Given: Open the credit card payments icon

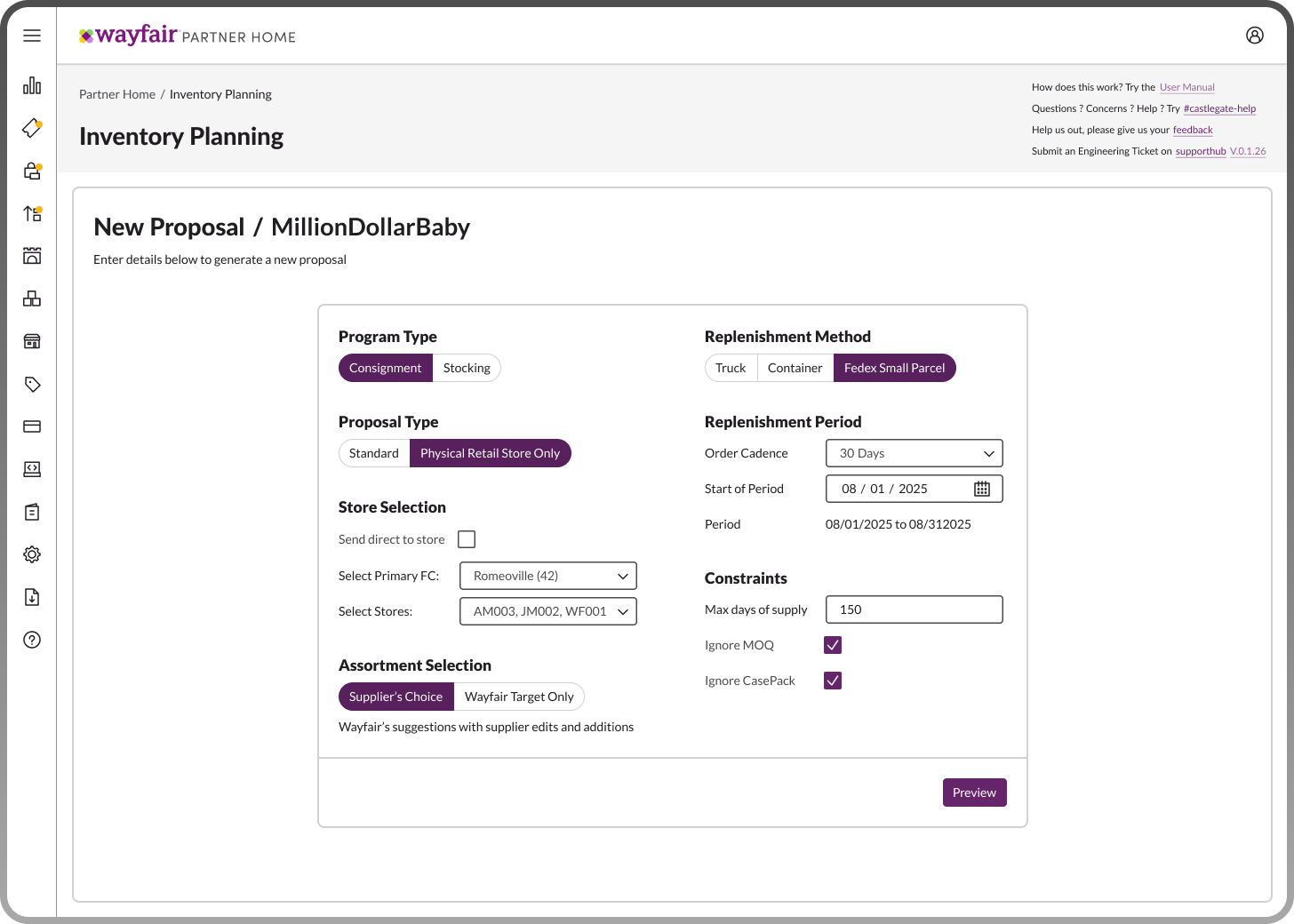Looking at the screenshot, I should click(32, 426).
